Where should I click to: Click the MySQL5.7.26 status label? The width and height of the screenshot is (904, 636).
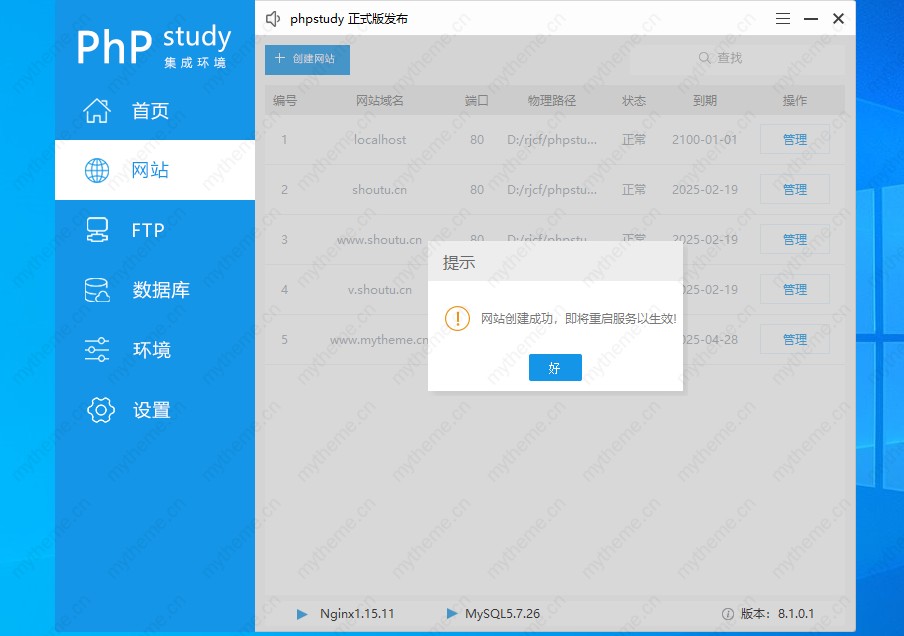[x=502, y=614]
